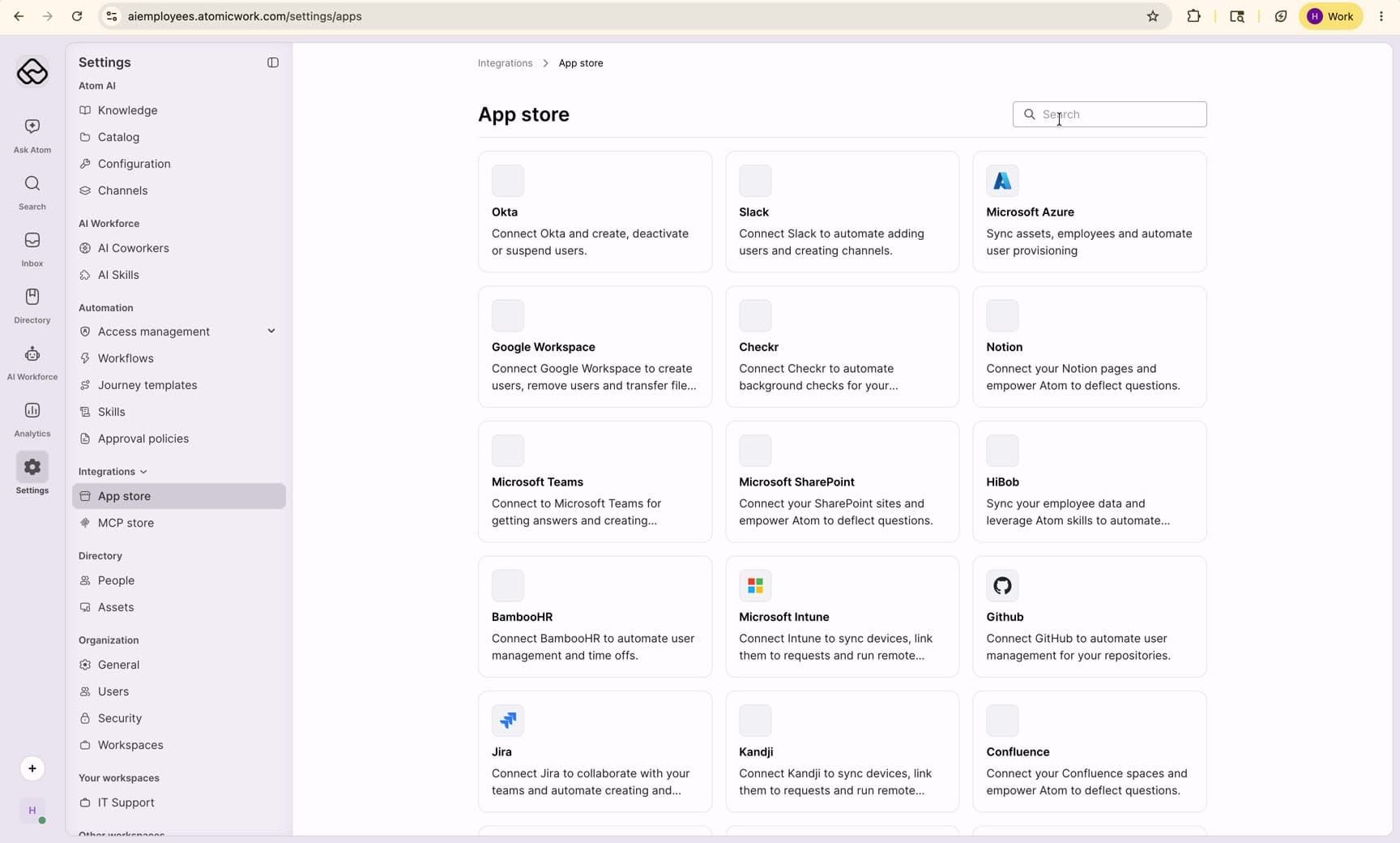Open the BambooHR app card
This screenshot has width=1400, height=843.
tap(595, 617)
